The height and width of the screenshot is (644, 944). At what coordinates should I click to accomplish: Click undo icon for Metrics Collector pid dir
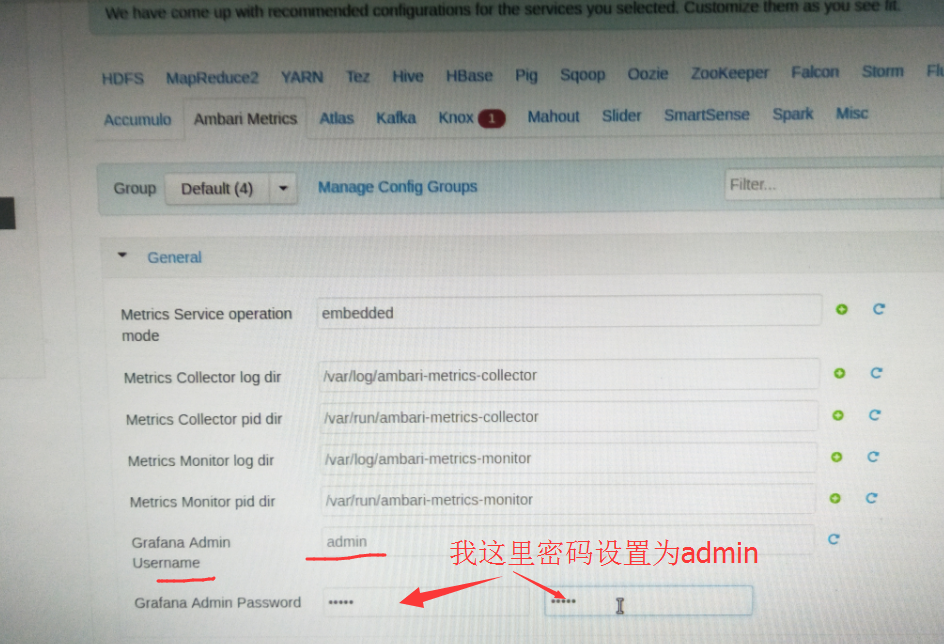pyautogui.click(x=875, y=415)
